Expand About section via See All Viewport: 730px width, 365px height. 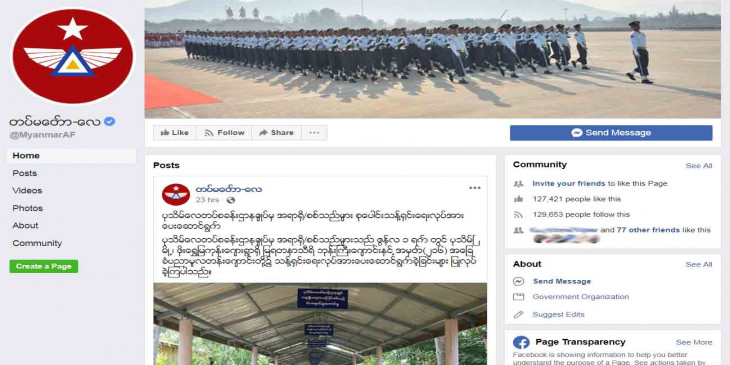(699, 264)
